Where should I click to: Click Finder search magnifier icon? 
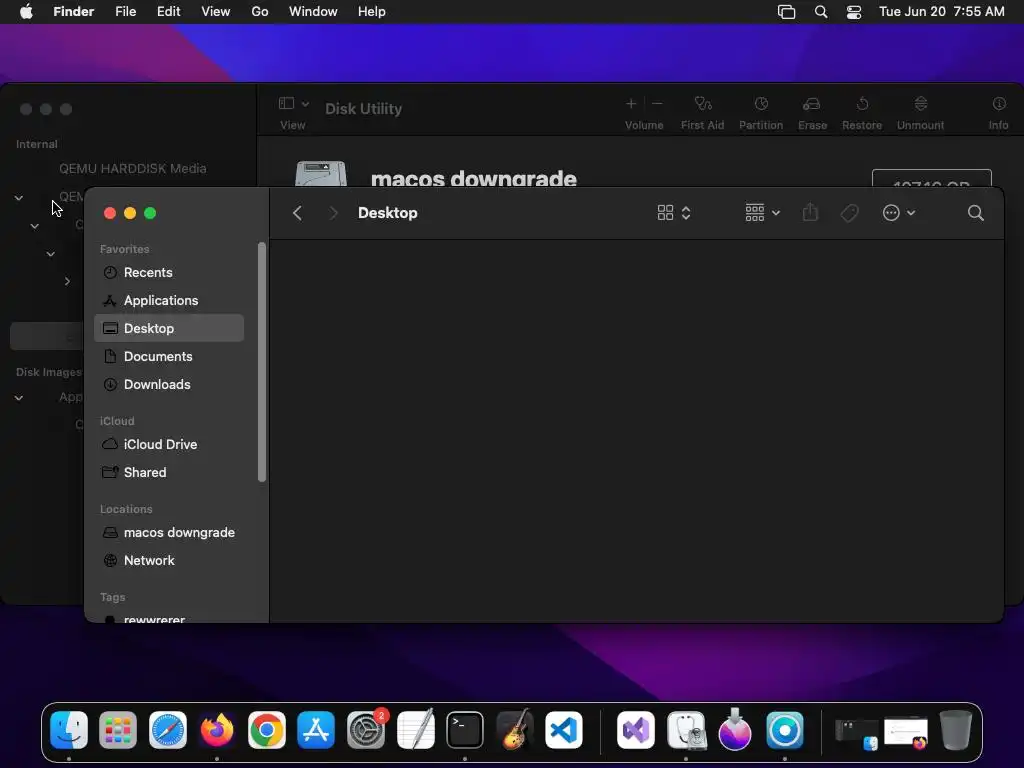pyautogui.click(x=976, y=213)
